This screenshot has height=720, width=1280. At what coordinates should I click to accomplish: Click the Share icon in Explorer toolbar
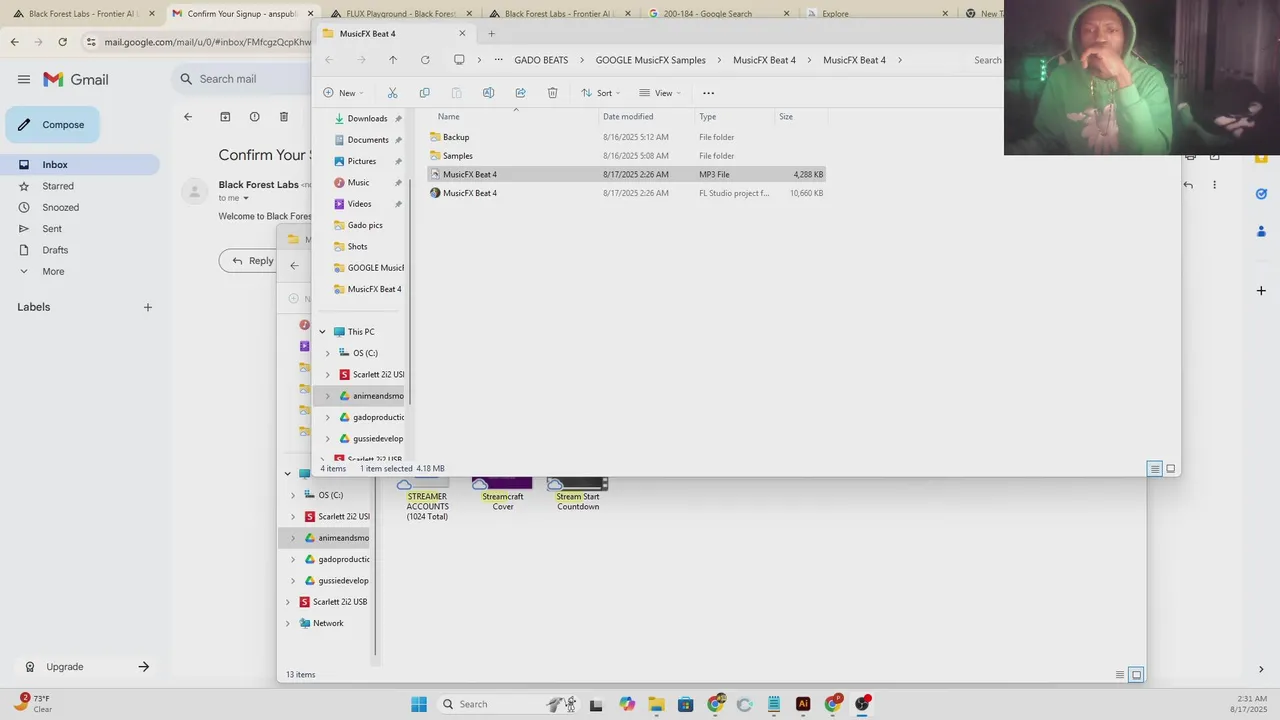coord(520,93)
